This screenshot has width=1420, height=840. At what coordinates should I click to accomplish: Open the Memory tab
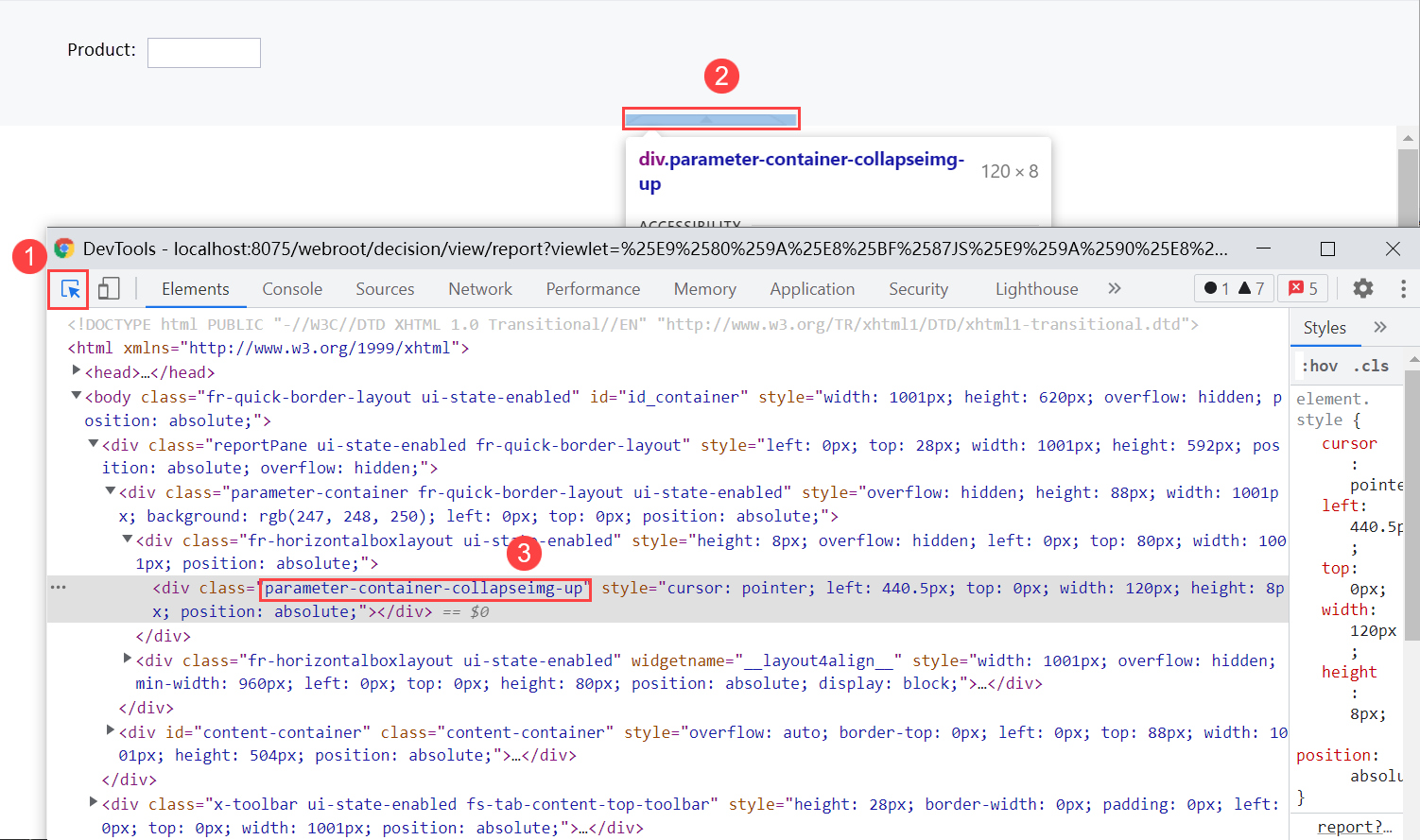(705, 289)
